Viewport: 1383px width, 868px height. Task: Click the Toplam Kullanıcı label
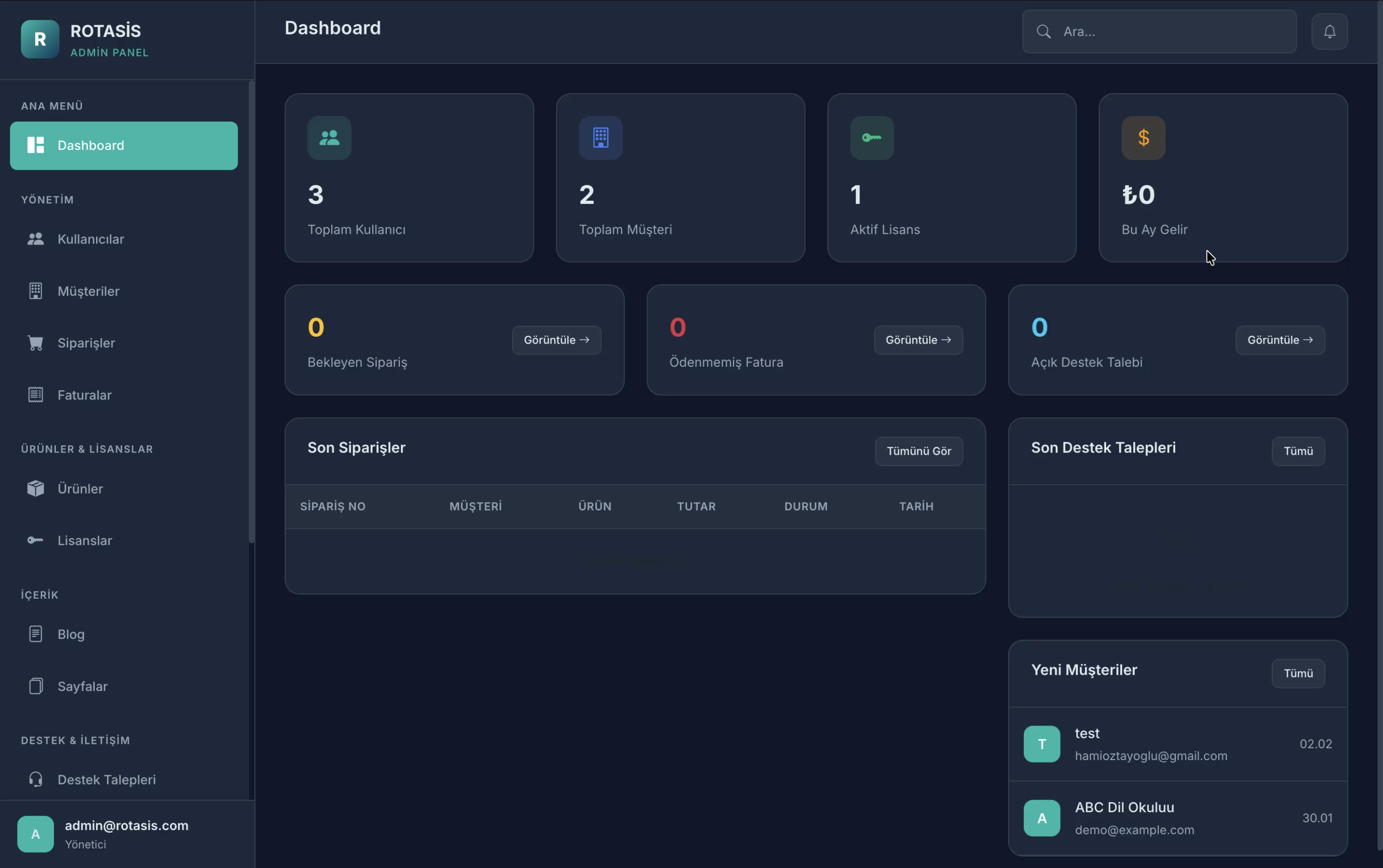pyautogui.click(x=356, y=230)
